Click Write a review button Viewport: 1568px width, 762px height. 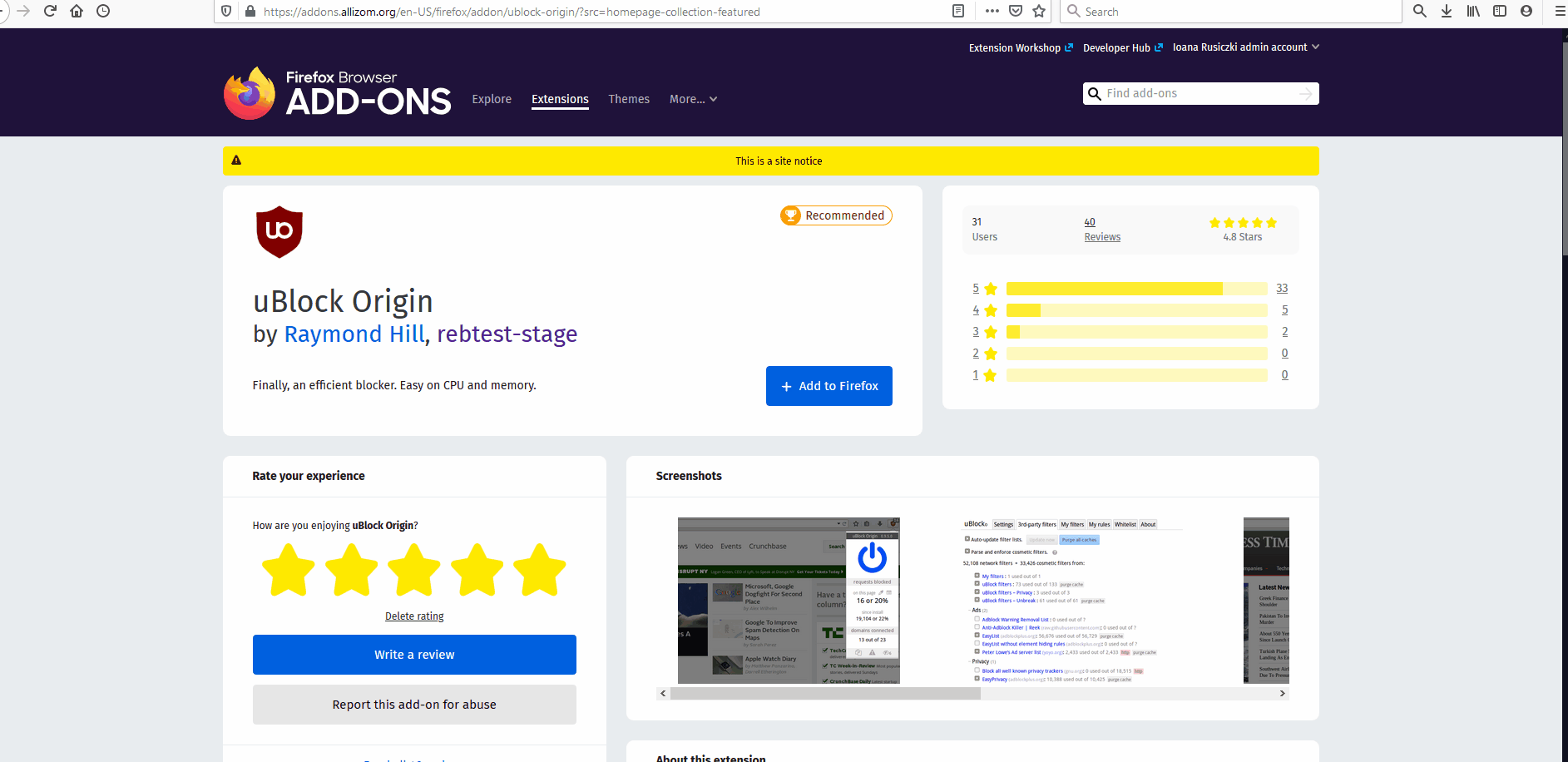(414, 655)
